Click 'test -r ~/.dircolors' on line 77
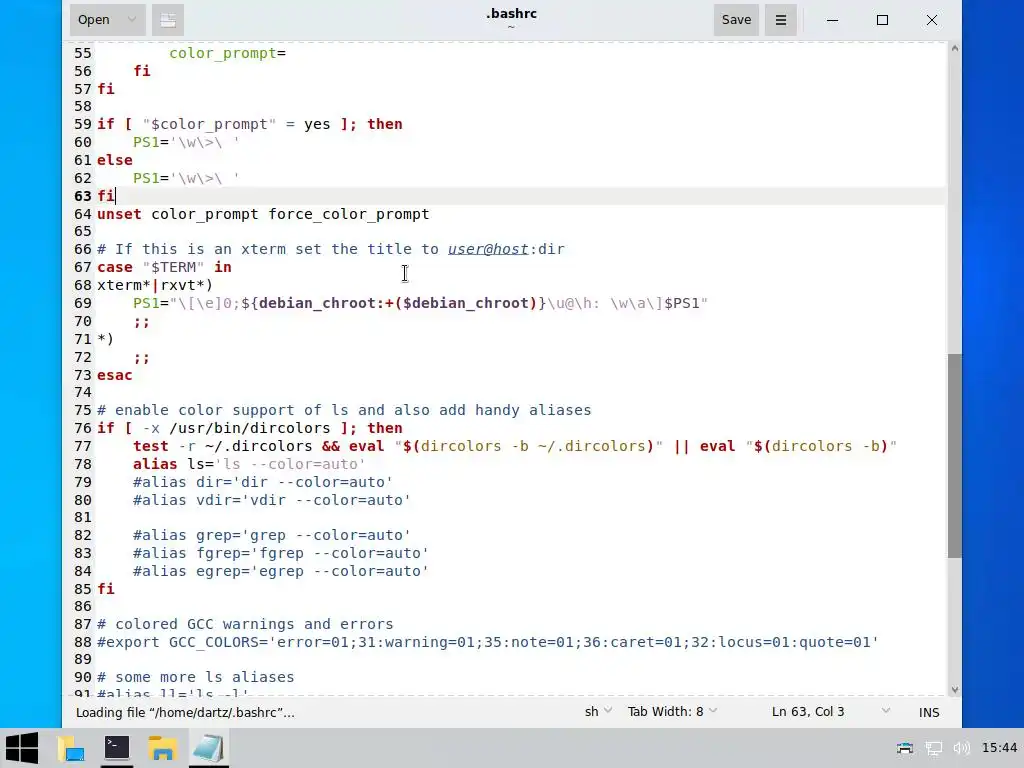This screenshot has height=768, width=1024. click(223, 446)
